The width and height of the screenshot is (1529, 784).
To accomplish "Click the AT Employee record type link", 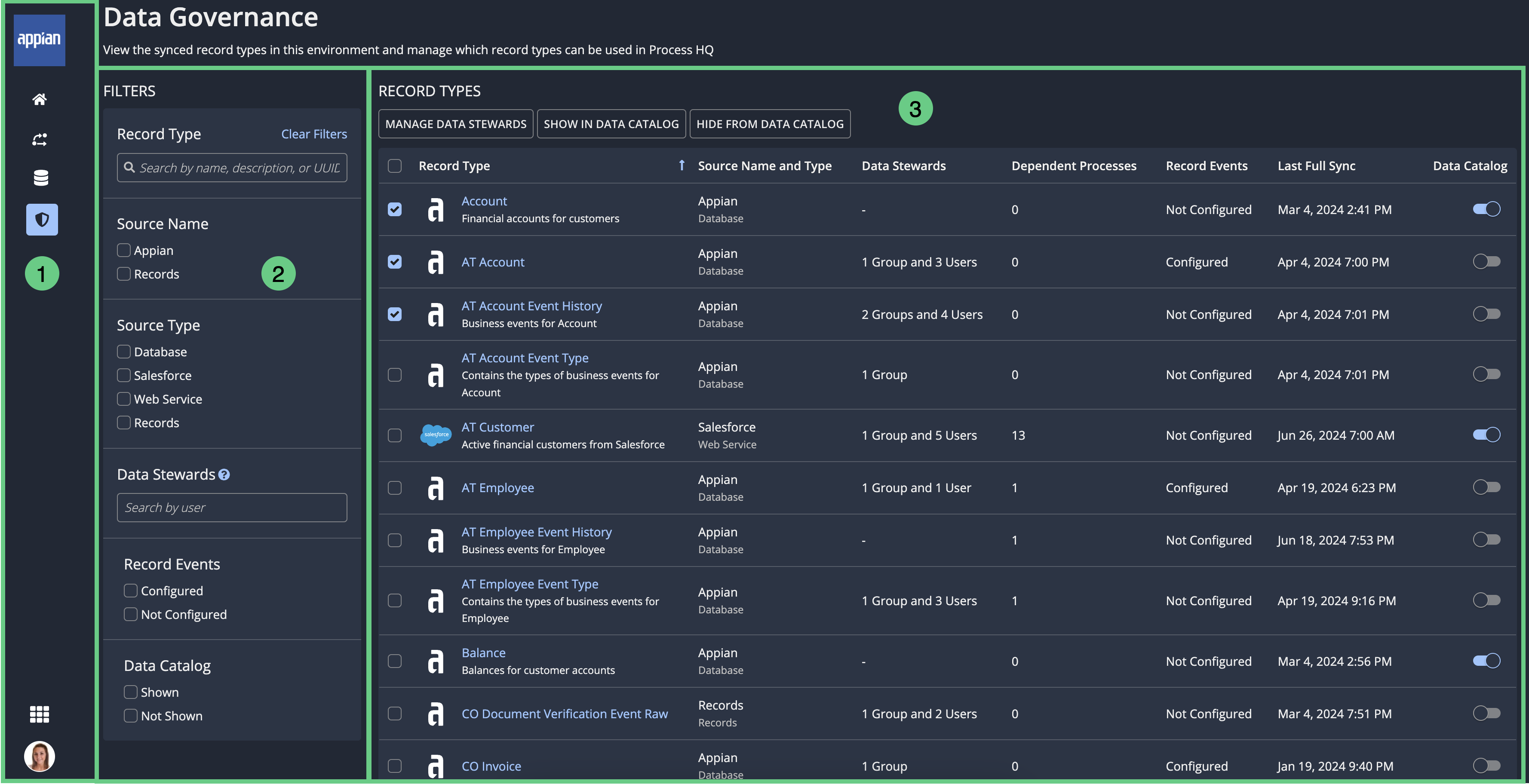I will pos(497,487).
